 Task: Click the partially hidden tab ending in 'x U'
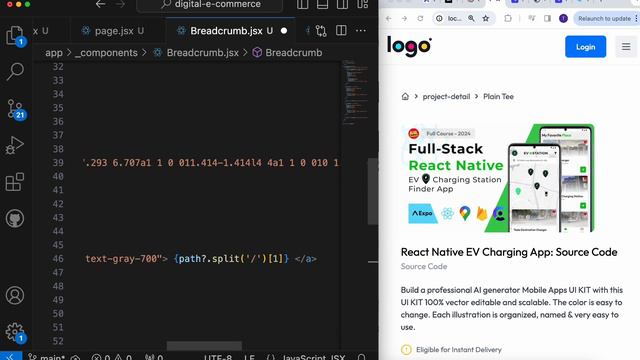click(x=40, y=31)
